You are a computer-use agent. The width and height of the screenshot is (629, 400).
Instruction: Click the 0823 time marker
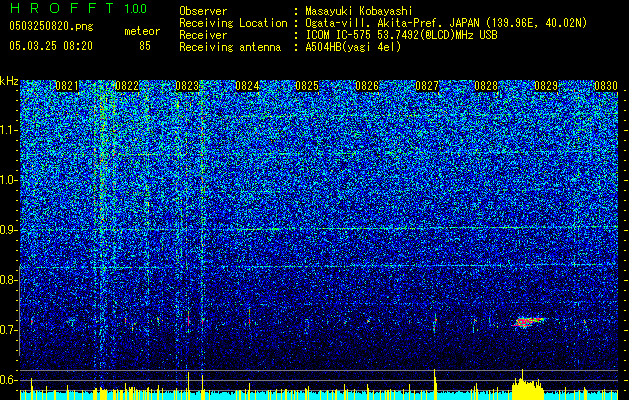(x=187, y=86)
